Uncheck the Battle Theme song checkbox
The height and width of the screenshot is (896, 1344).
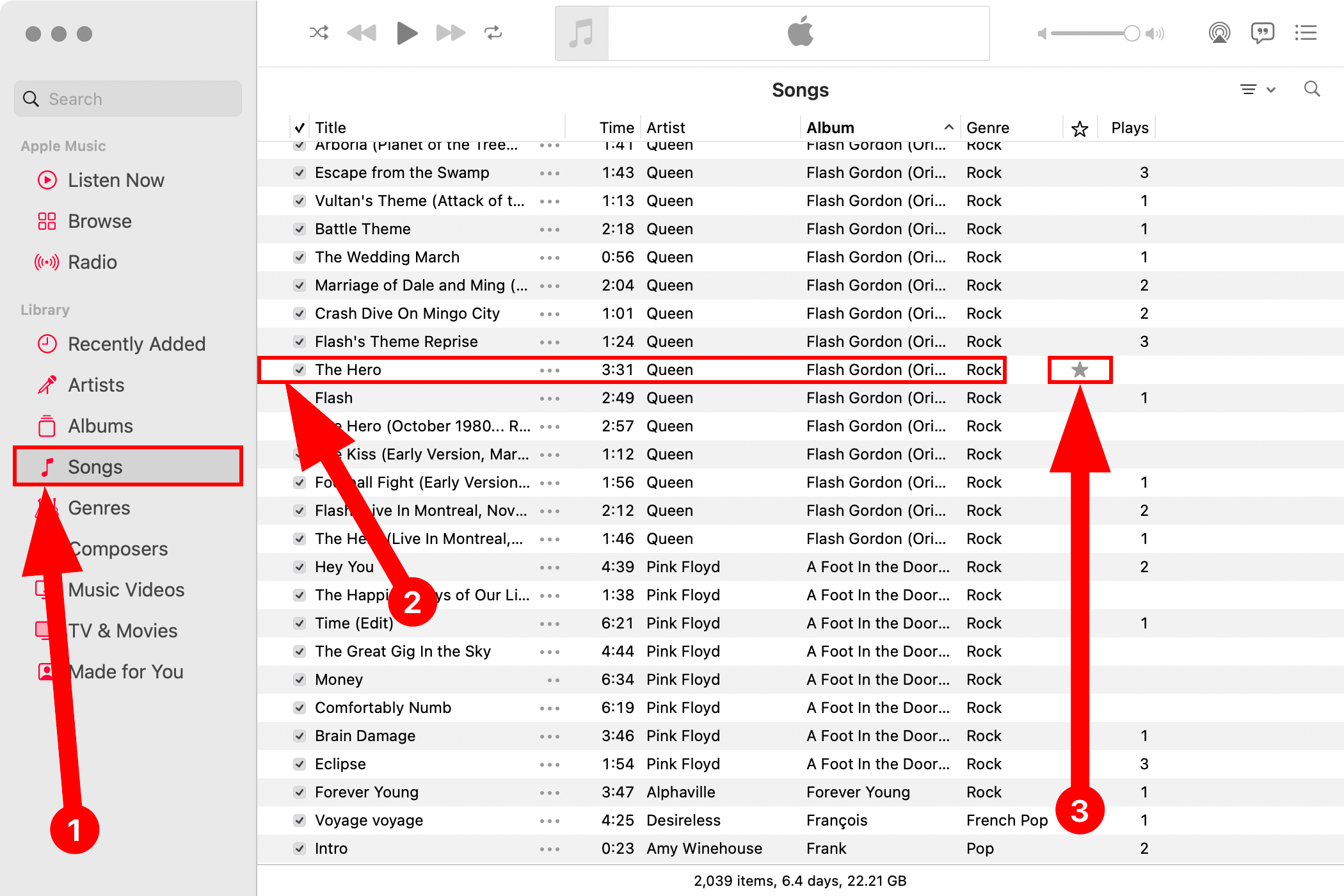click(x=299, y=229)
